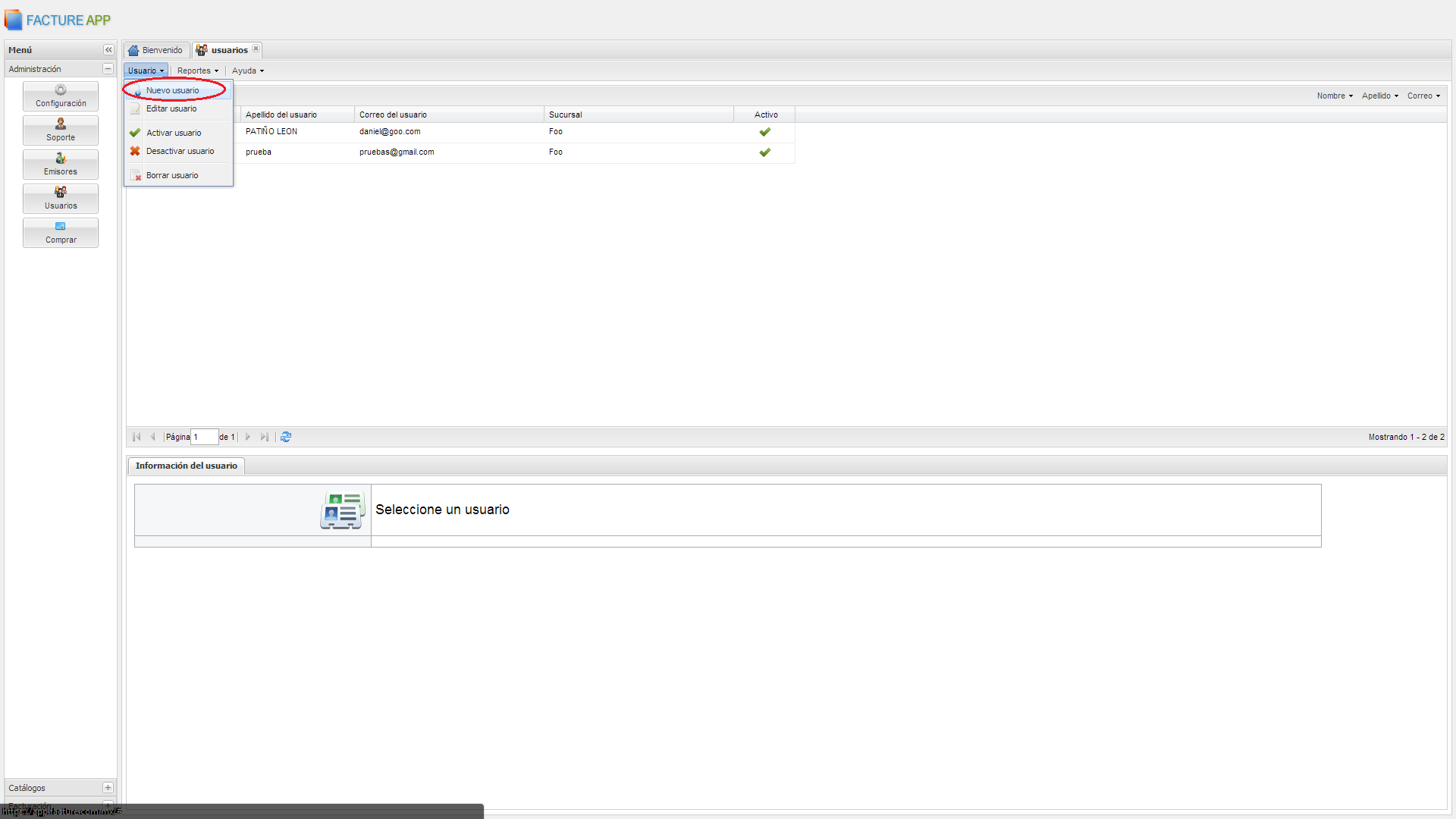Open the Comprar sidebar icon
This screenshot has height=819, width=1456.
coord(61,232)
